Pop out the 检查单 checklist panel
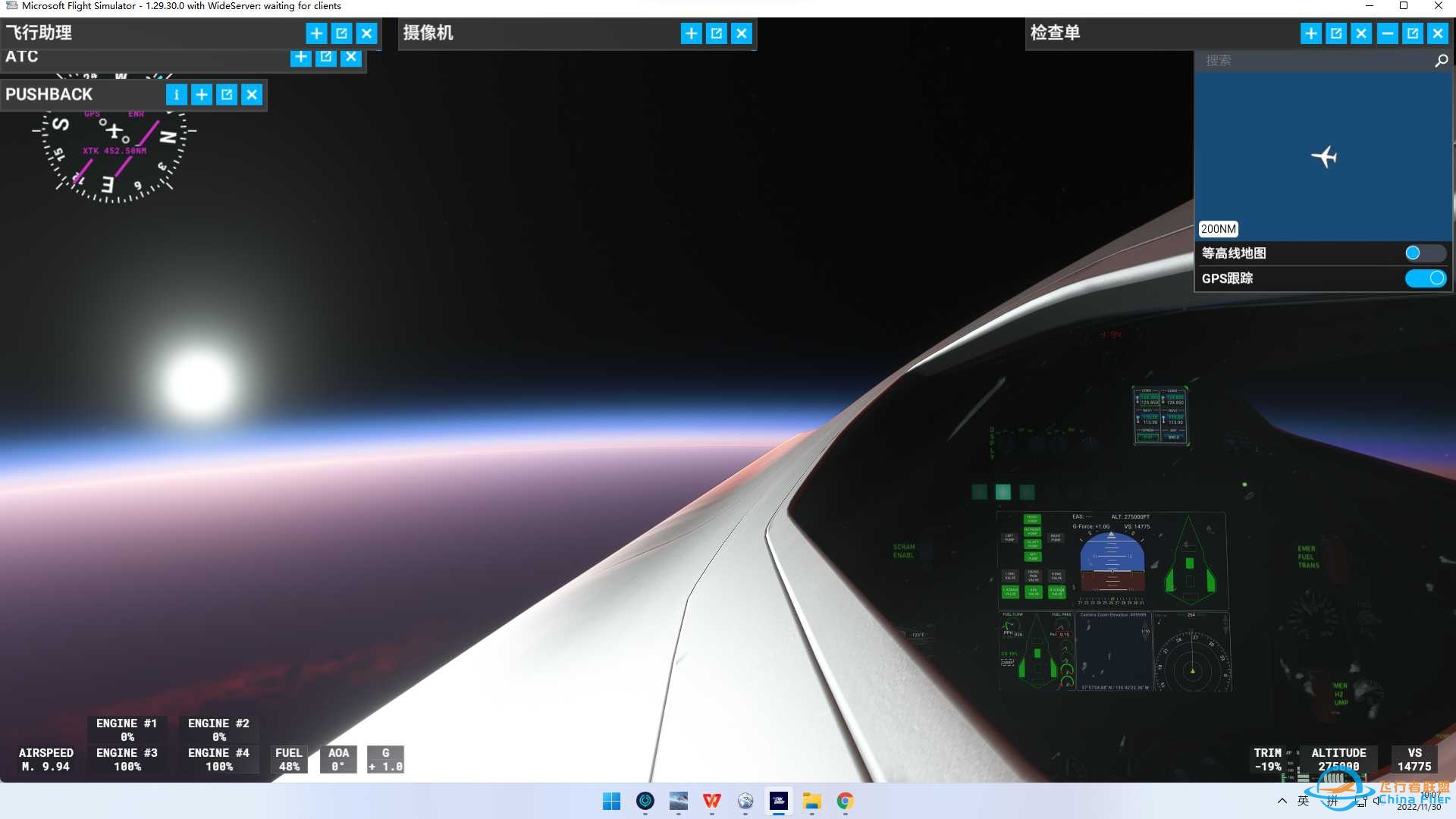Image resolution: width=1456 pixels, height=819 pixels. [x=1336, y=33]
